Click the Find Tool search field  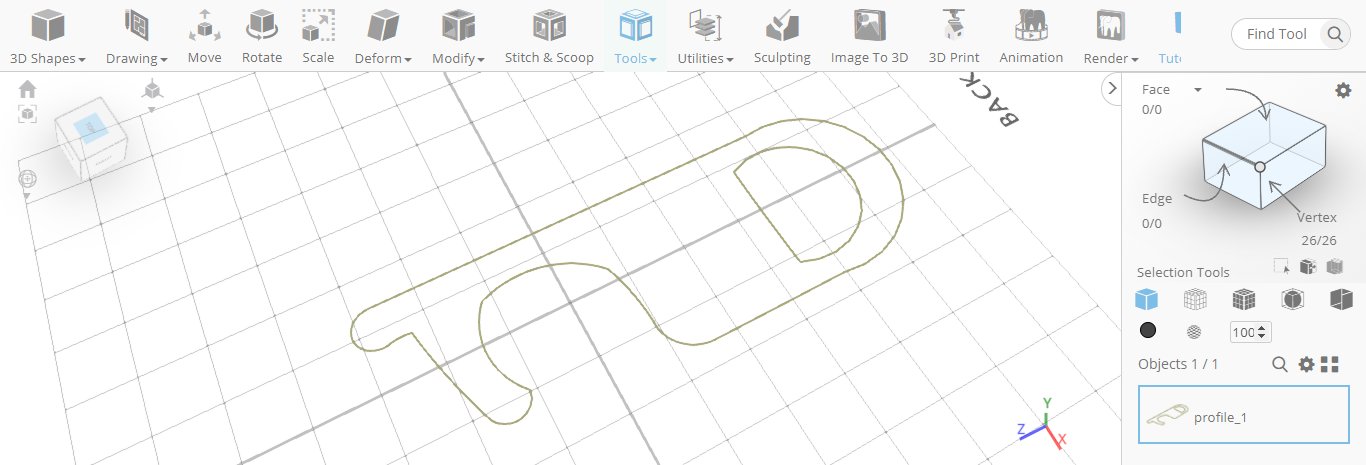[1277, 34]
